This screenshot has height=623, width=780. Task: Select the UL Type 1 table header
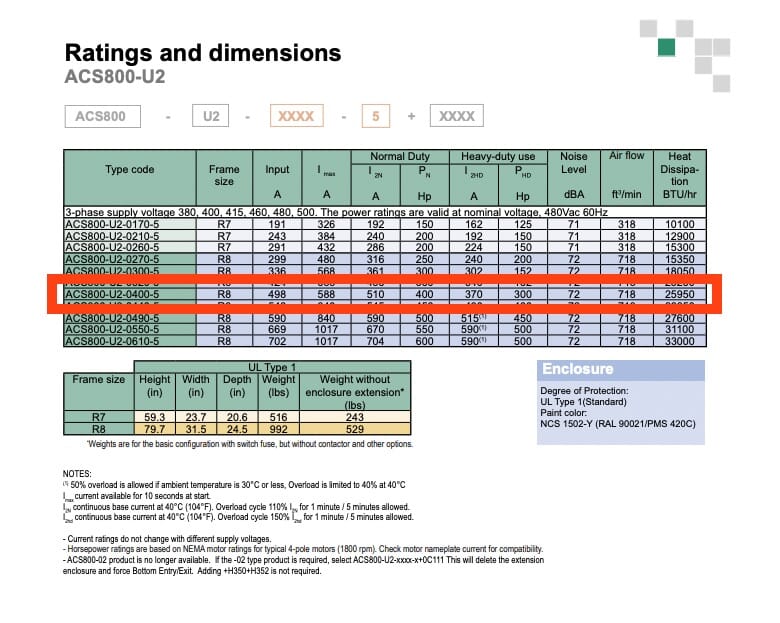pyautogui.click(x=271, y=367)
